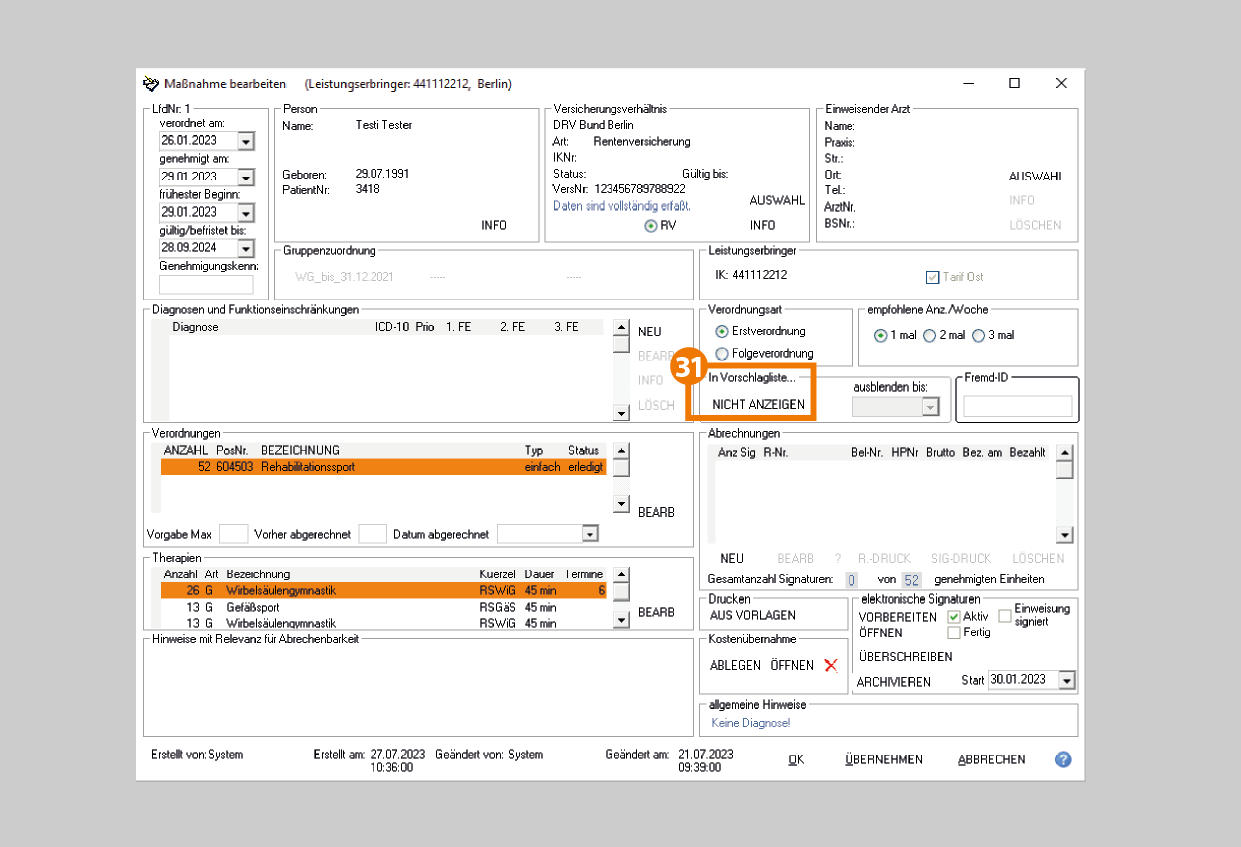This screenshot has width=1241, height=847.
Task: Expand the gültig/befristet bis date dropdown
Action: pyautogui.click(x=246, y=248)
